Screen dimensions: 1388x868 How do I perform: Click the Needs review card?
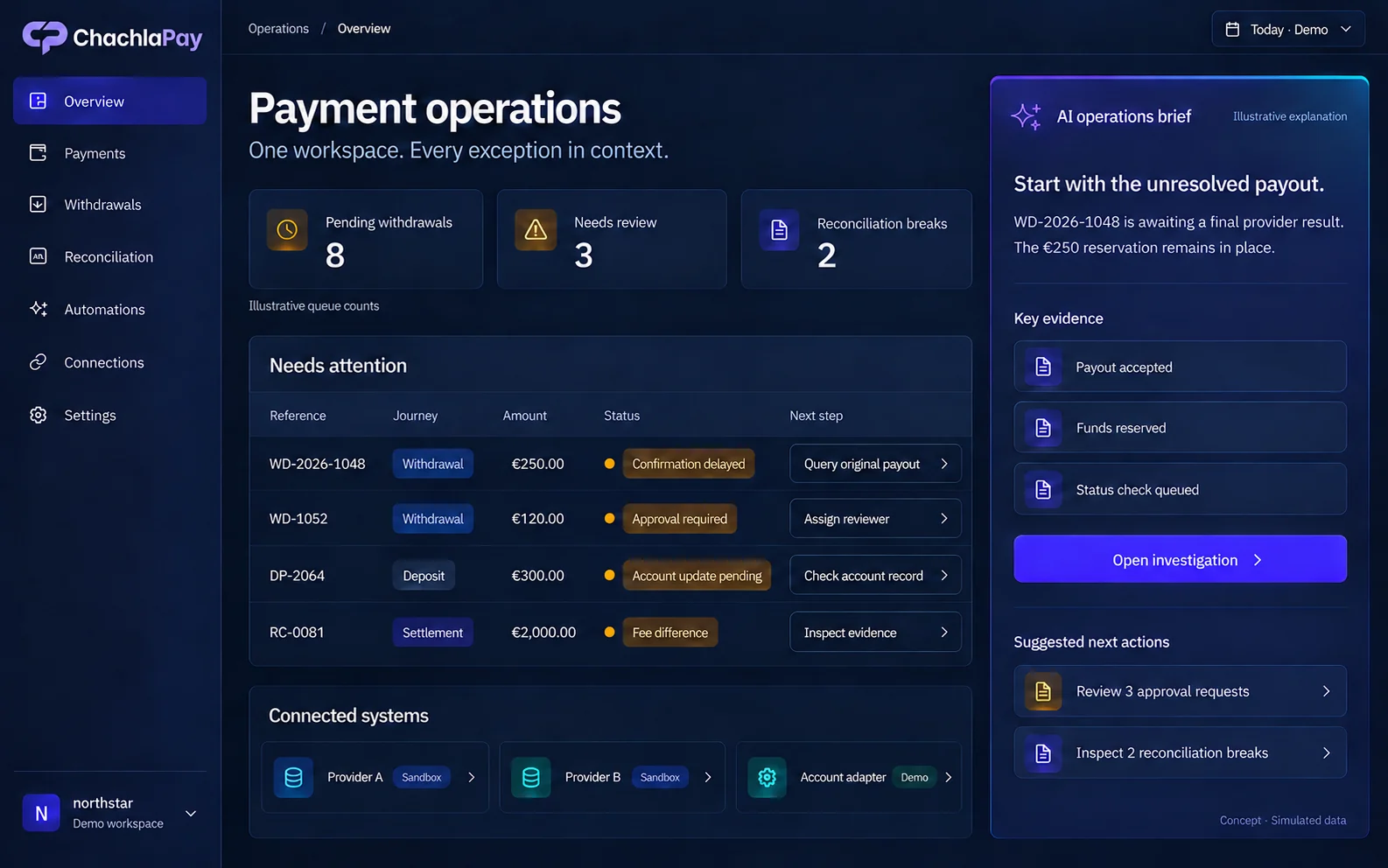click(x=612, y=239)
